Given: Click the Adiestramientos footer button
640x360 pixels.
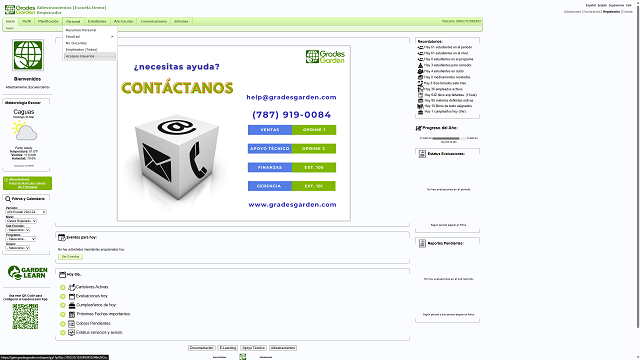Looking at the screenshot, I should tap(283, 348).
